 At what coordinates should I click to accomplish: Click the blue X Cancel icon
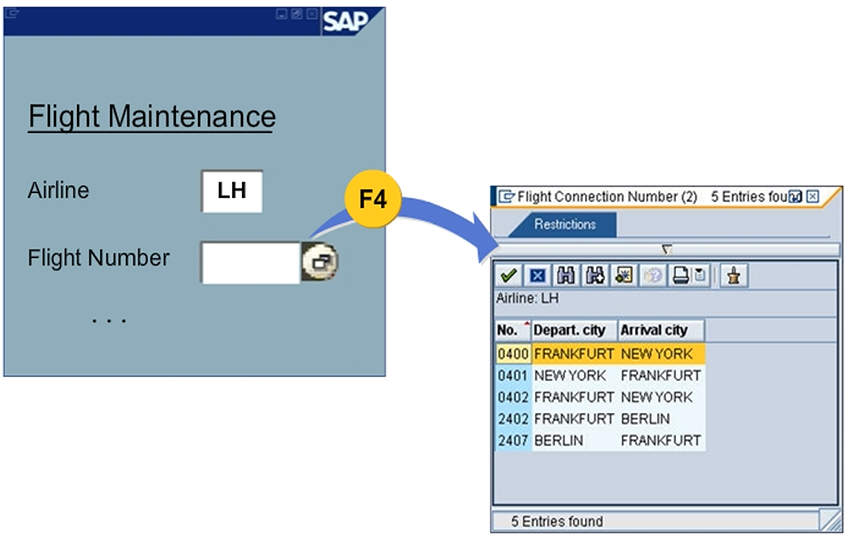[537, 276]
